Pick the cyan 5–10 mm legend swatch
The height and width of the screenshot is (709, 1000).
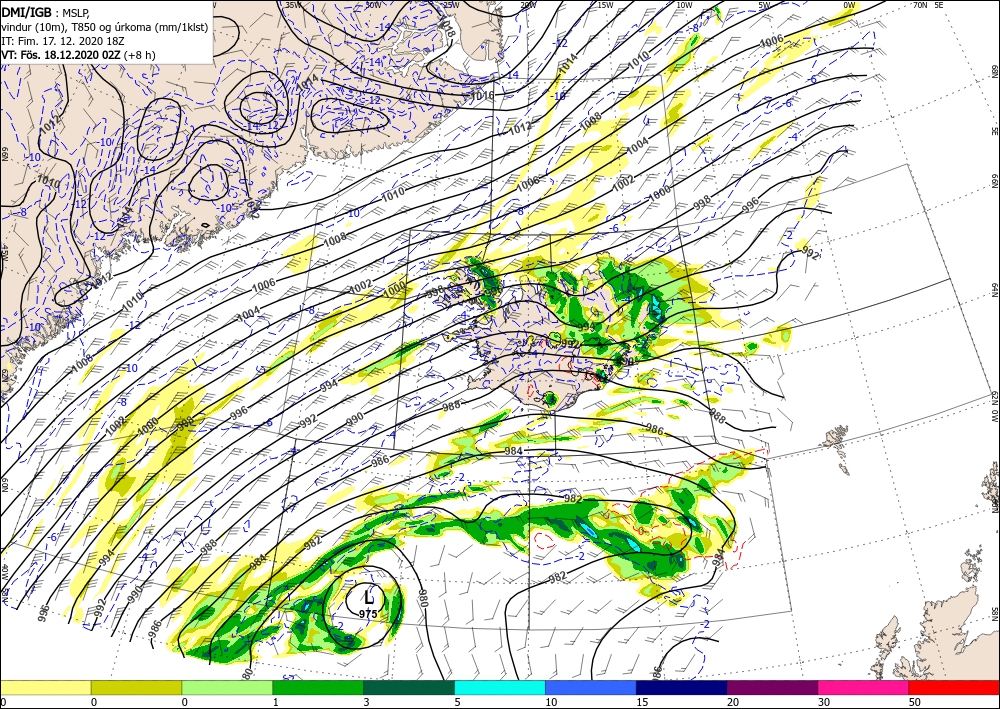point(500,687)
